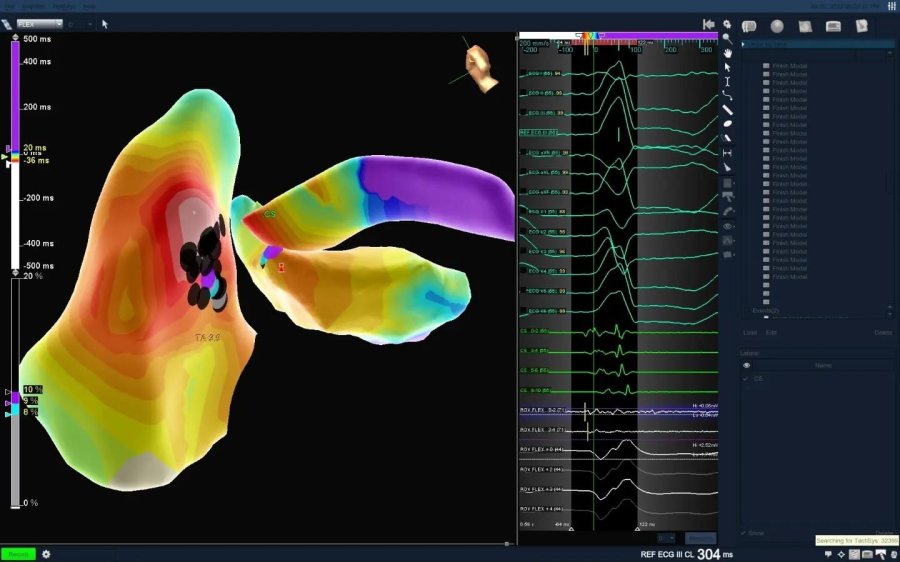
Task: Click the Load button under events list
Action: (x=750, y=333)
